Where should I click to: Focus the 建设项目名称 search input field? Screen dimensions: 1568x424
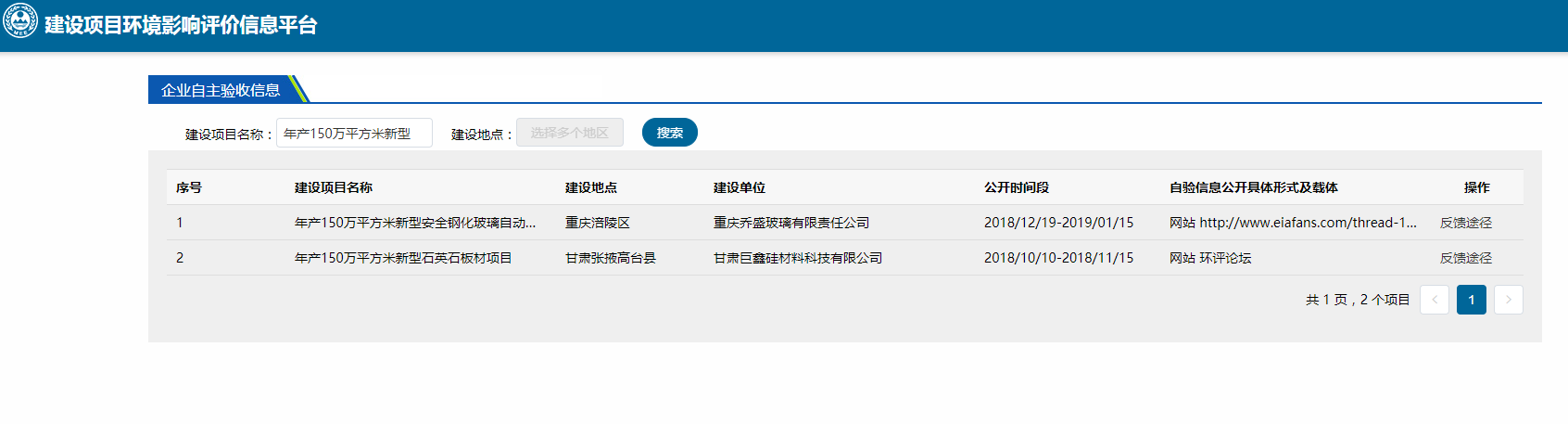[x=354, y=133]
